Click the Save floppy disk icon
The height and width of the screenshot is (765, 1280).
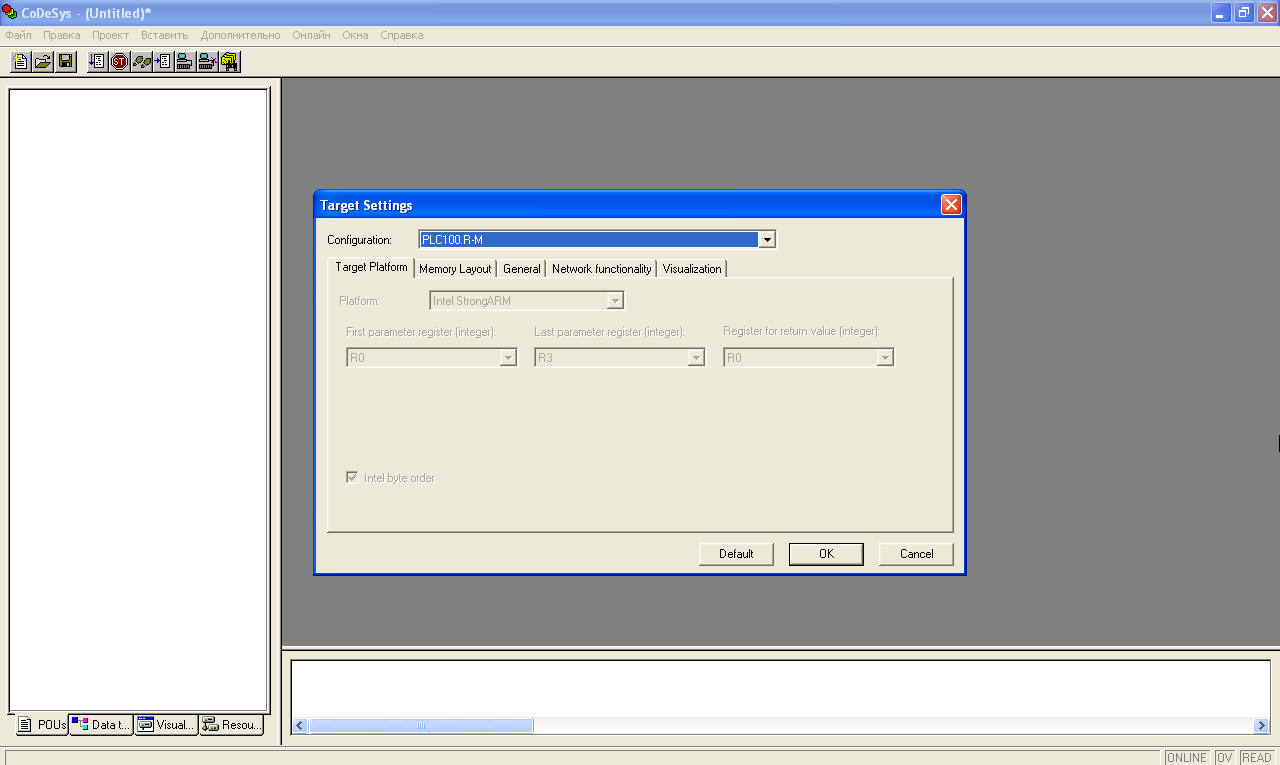pyautogui.click(x=66, y=62)
